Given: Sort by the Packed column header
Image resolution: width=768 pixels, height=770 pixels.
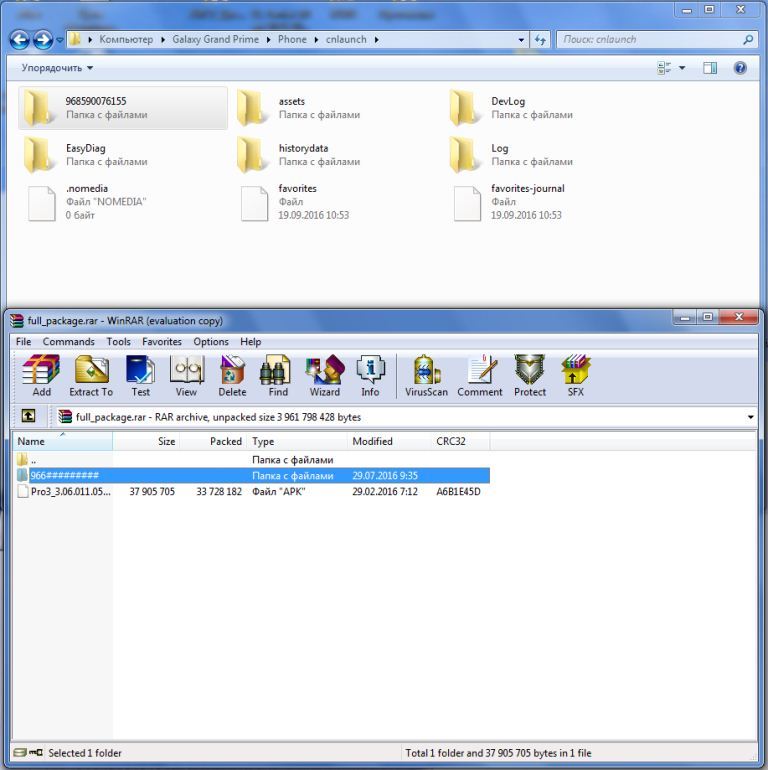Looking at the screenshot, I should tap(213, 441).
